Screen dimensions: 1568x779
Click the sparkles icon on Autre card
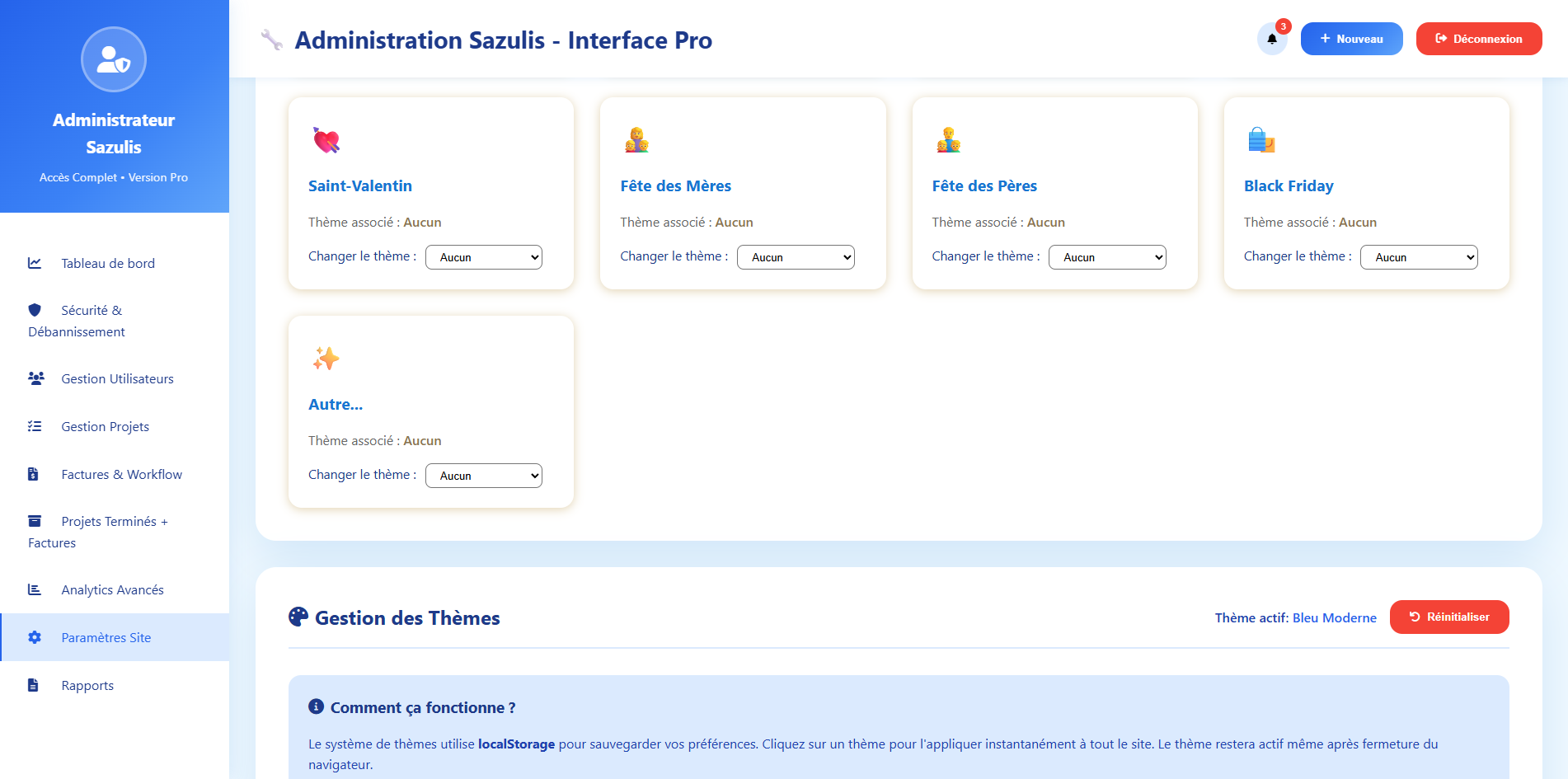pyautogui.click(x=326, y=359)
